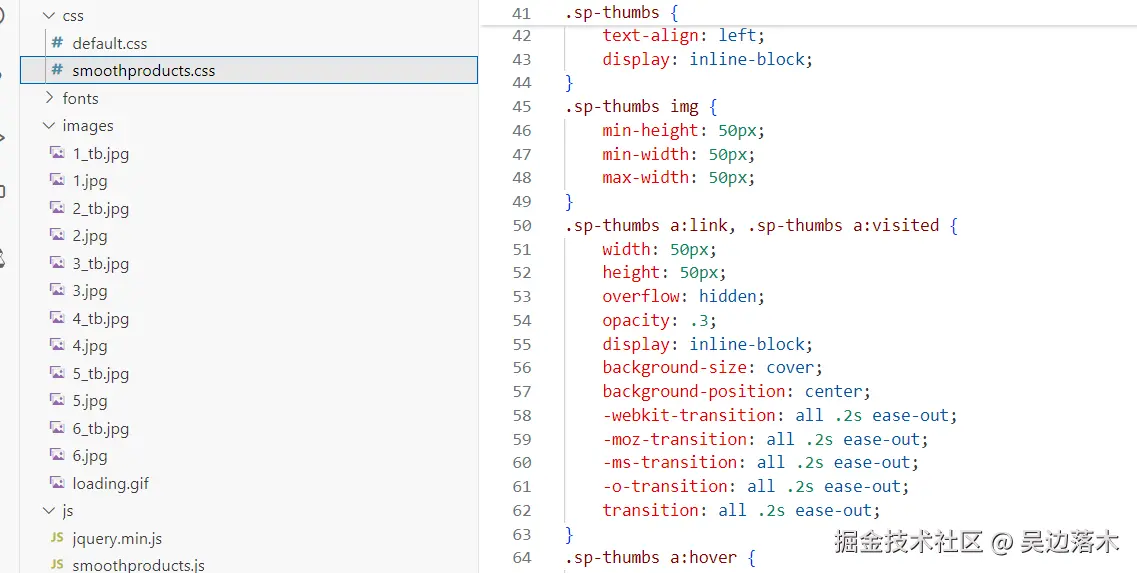Collapse the js folder chevron
This screenshot has height=573, width=1137.
[x=49, y=511]
